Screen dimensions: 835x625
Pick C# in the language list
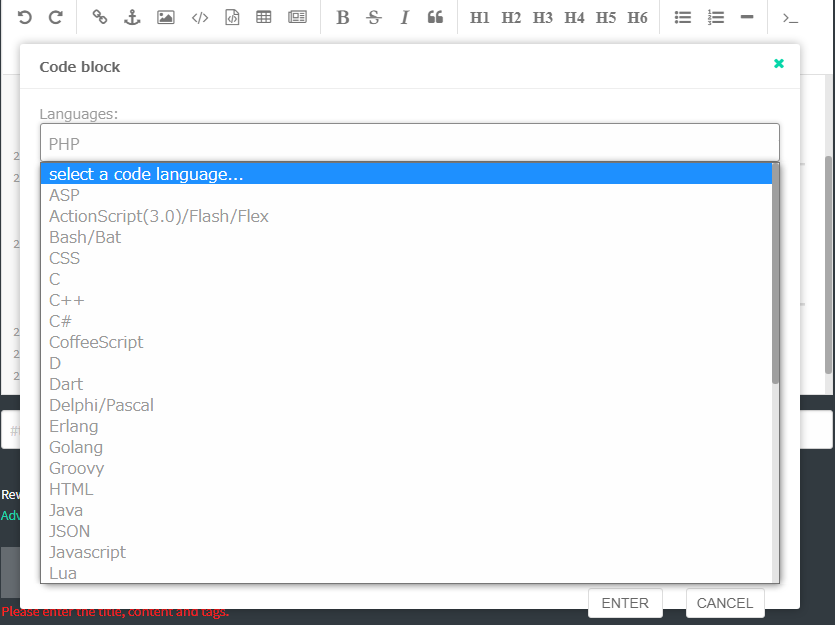coord(406,321)
